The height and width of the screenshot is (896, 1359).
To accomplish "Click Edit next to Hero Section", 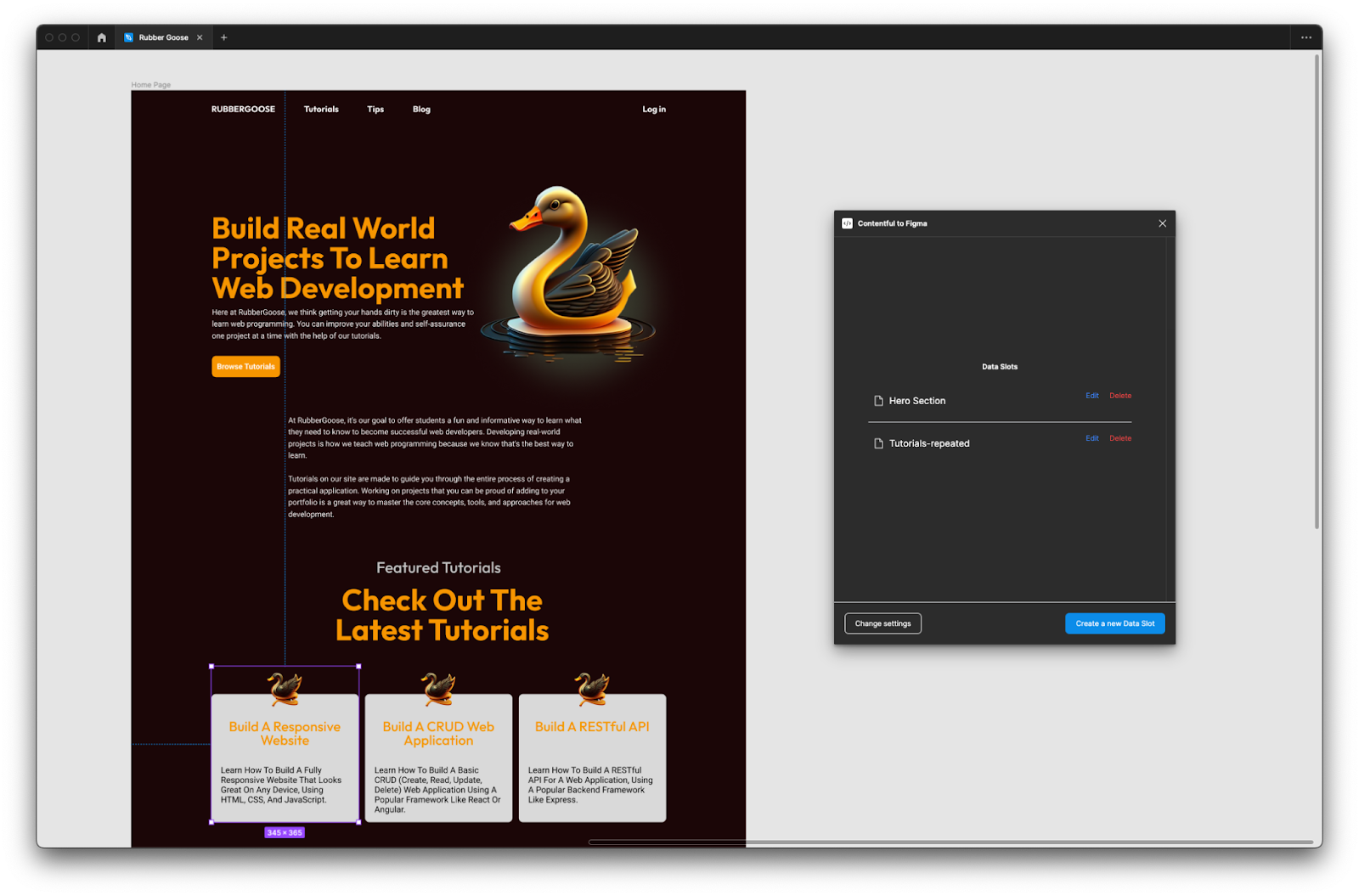I will 1091,395.
